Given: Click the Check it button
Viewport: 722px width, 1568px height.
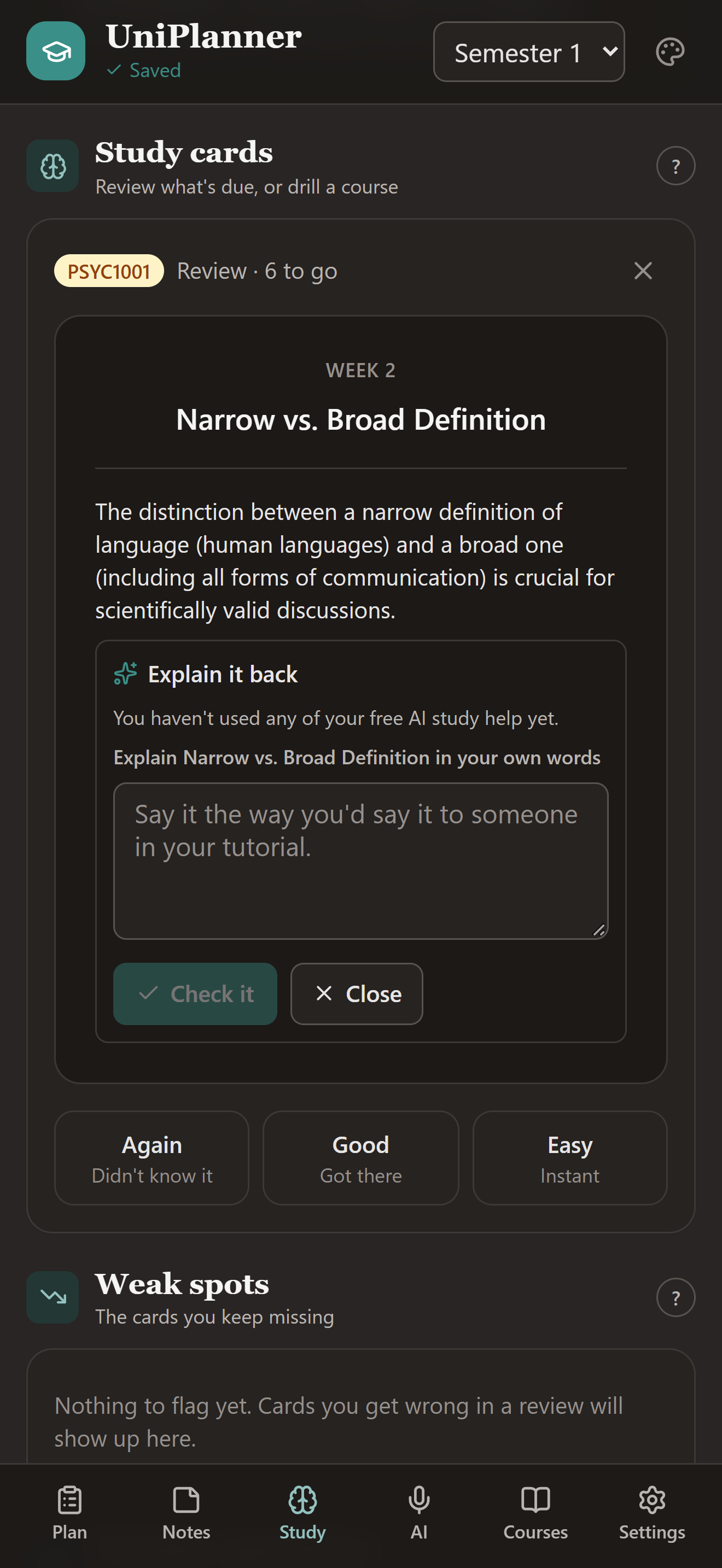Looking at the screenshot, I should [x=195, y=994].
